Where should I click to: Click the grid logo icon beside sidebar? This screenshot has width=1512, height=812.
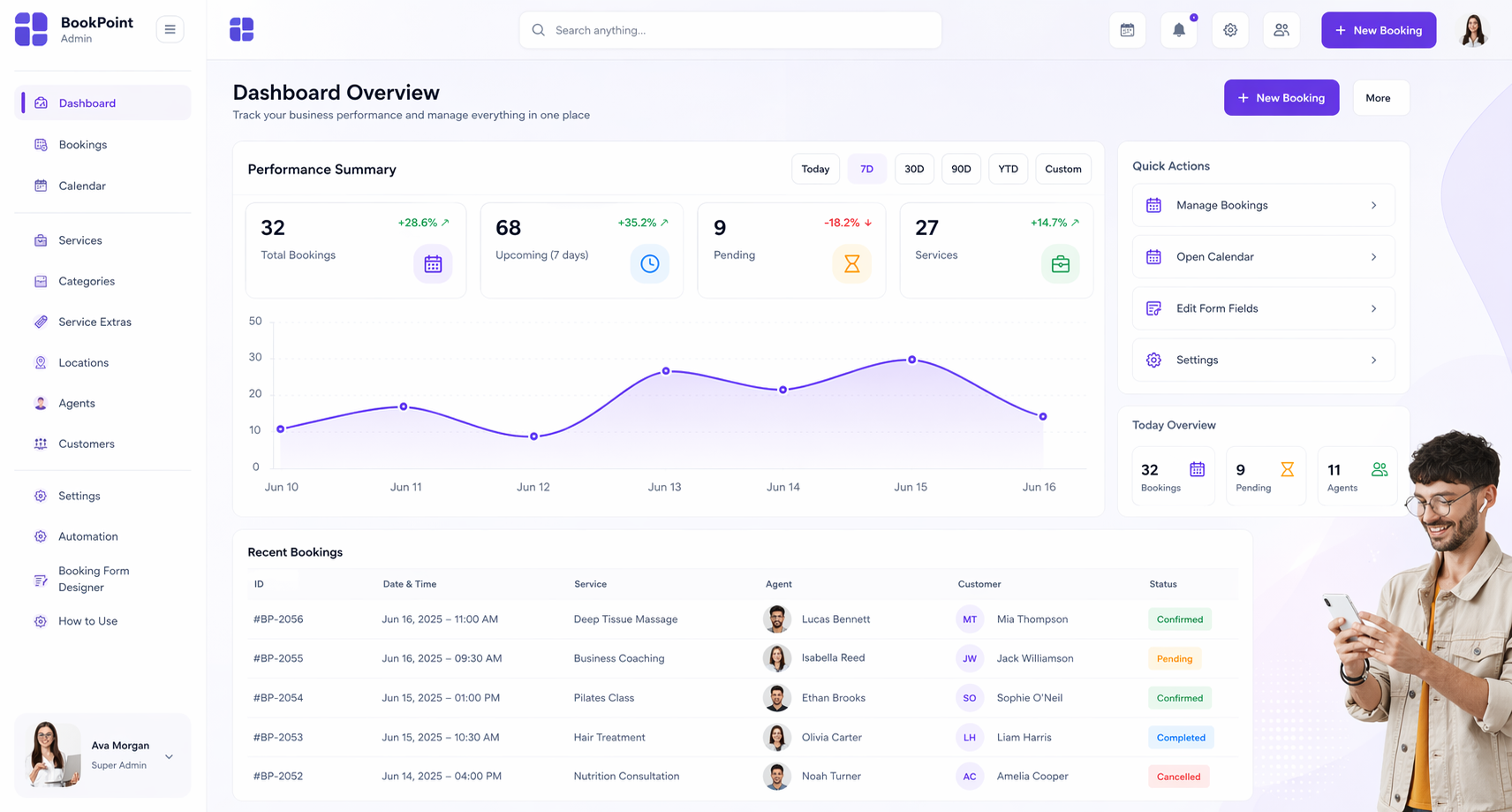tap(242, 30)
